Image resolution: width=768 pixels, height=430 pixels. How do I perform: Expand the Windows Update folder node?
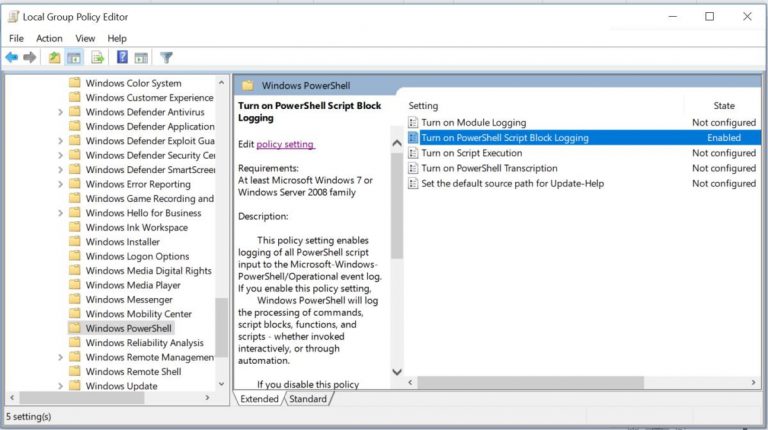click(60, 386)
